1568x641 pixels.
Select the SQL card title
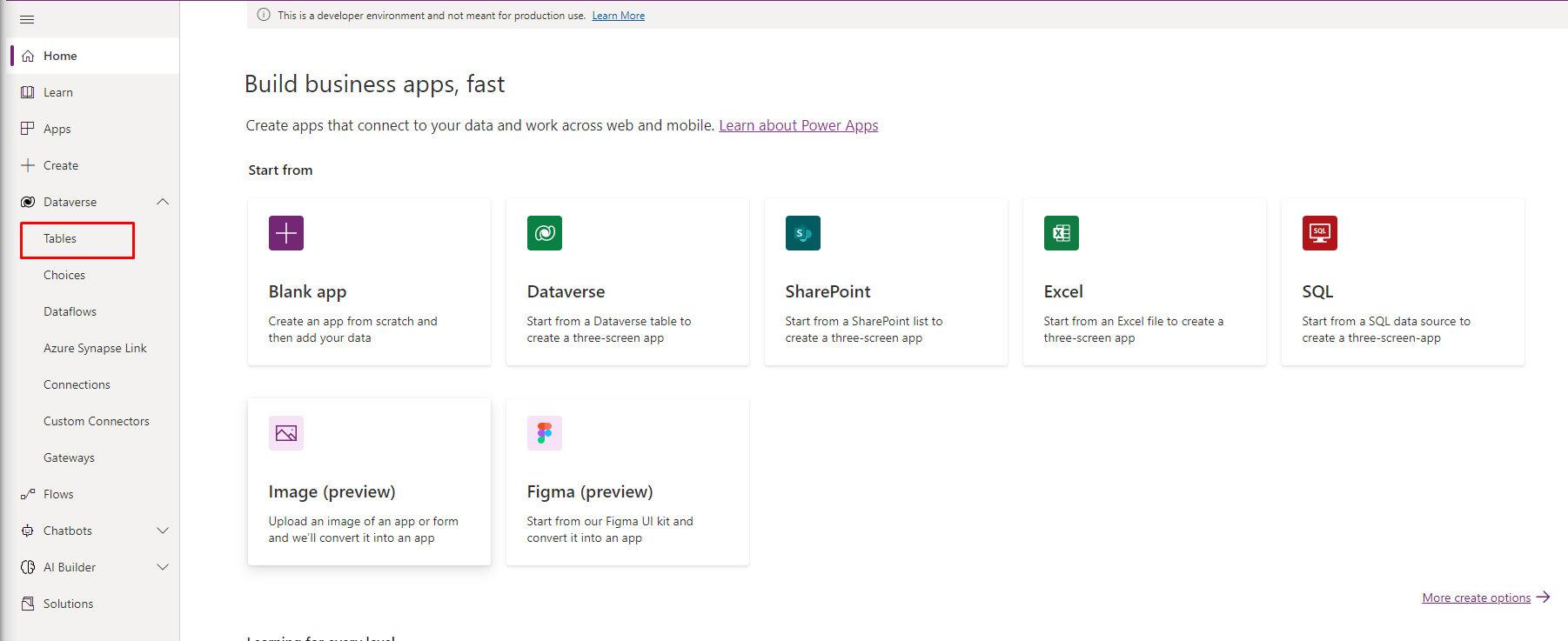[1317, 291]
